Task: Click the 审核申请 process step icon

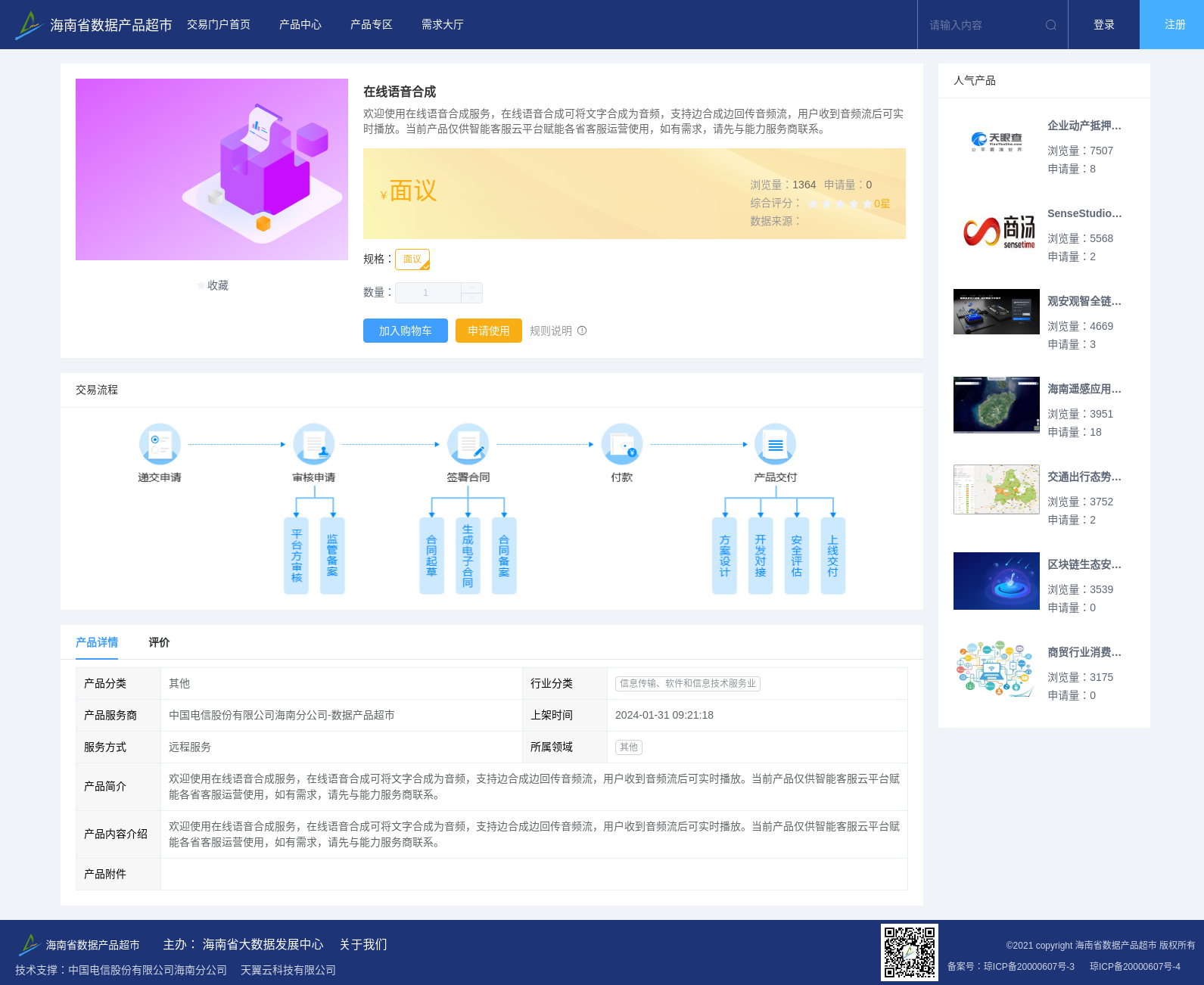Action: 314,444
